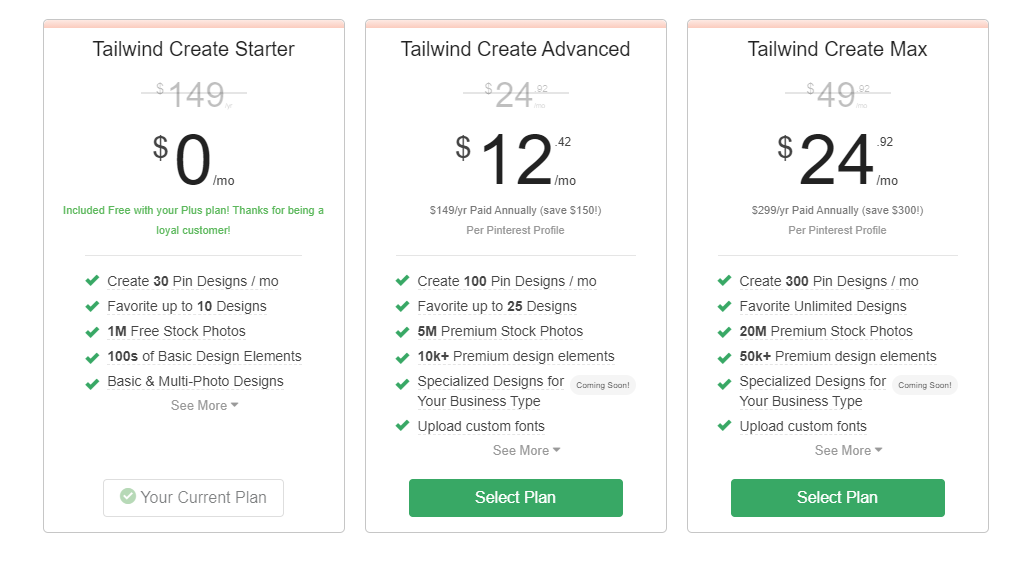Click checkmark beside 10k+ Premium design elements
Screen dimensions: 1033x572
coord(403,356)
